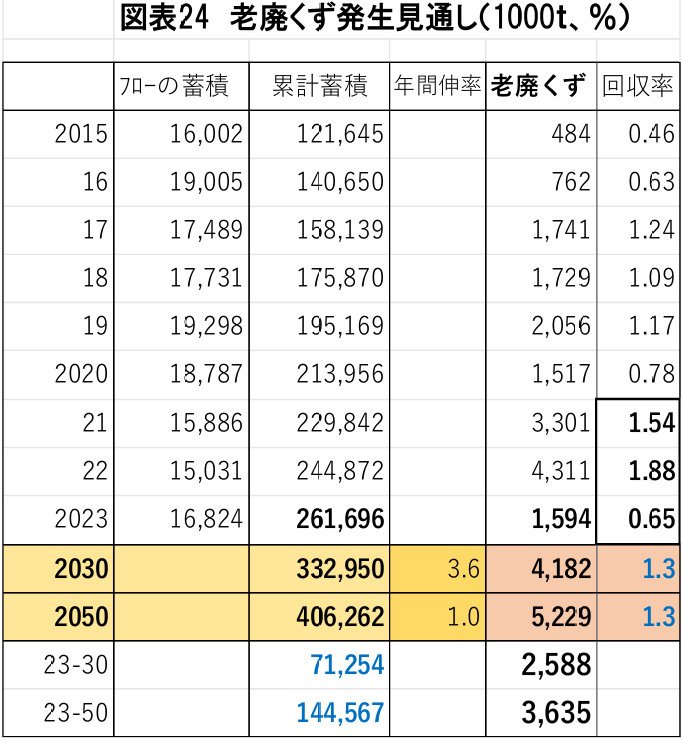The height and width of the screenshot is (743, 682).
Task: Select the blue 1.3 in the 2030 row
Action: click(637, 569)
